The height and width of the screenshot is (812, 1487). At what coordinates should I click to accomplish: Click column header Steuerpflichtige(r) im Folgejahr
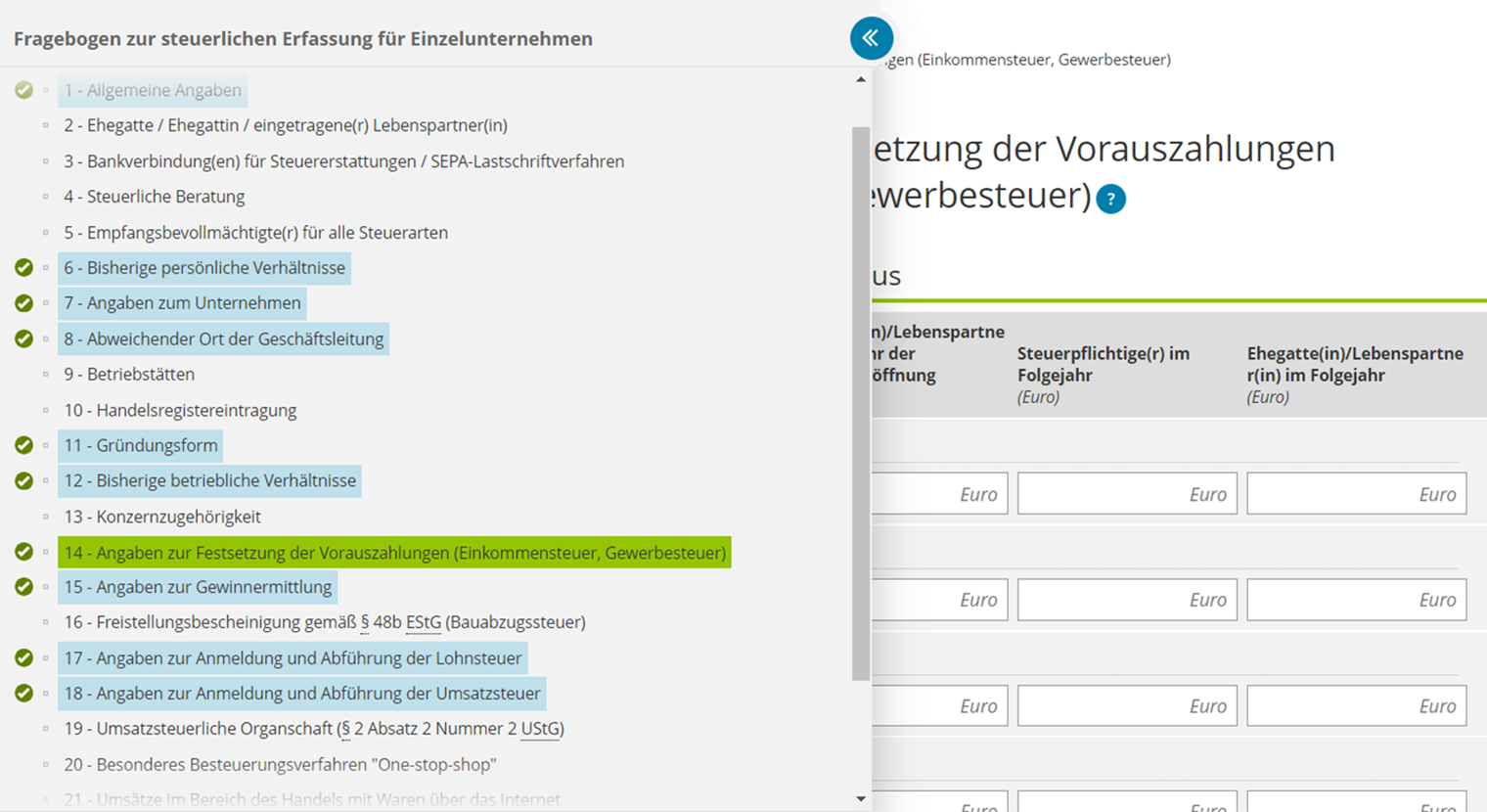1104,364
